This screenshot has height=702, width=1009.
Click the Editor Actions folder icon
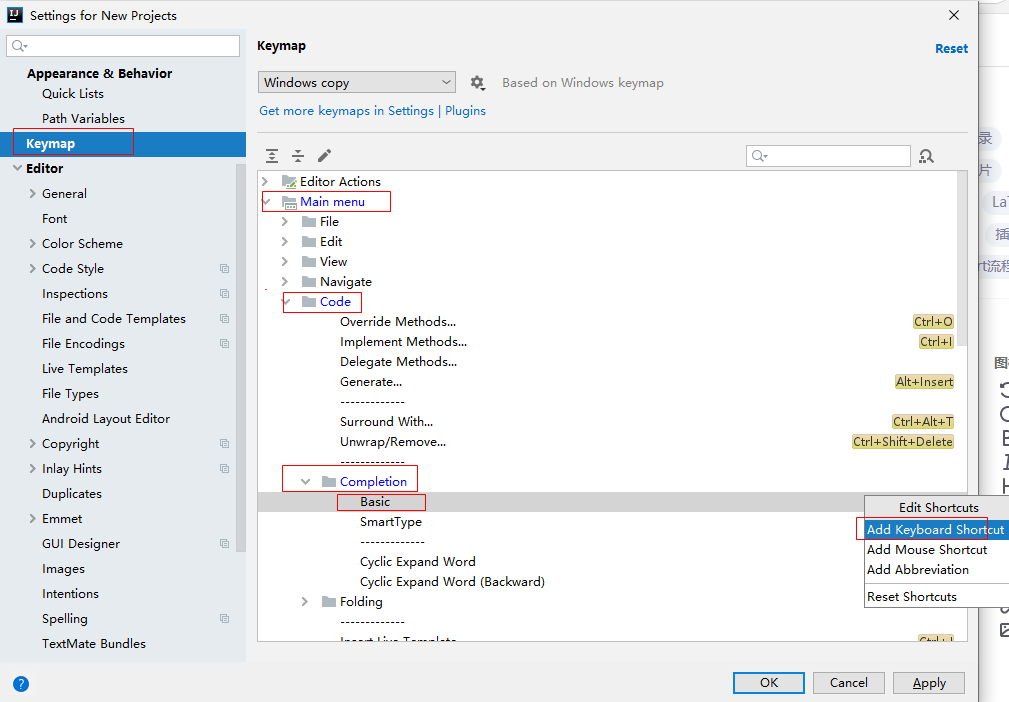pos(289,182)
